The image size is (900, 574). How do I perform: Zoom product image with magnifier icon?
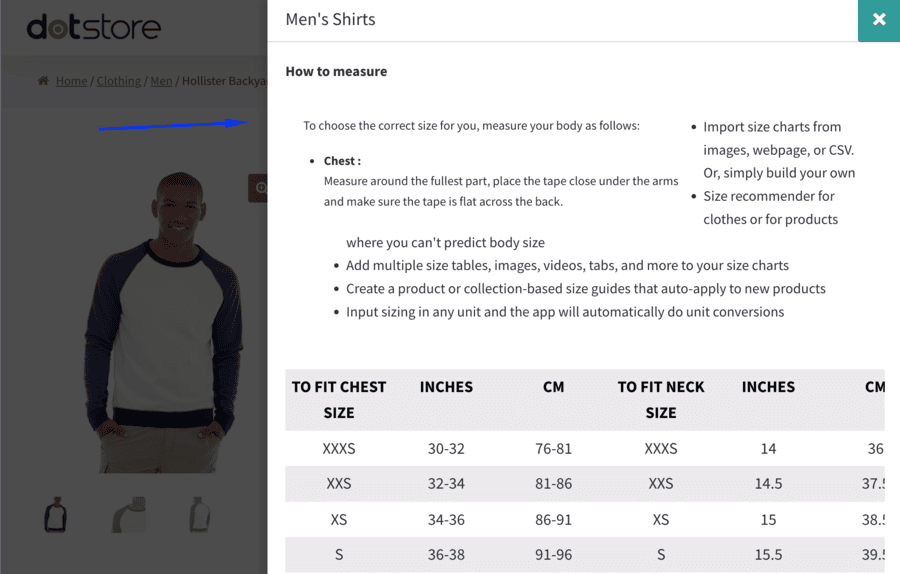tap(259, 188)
